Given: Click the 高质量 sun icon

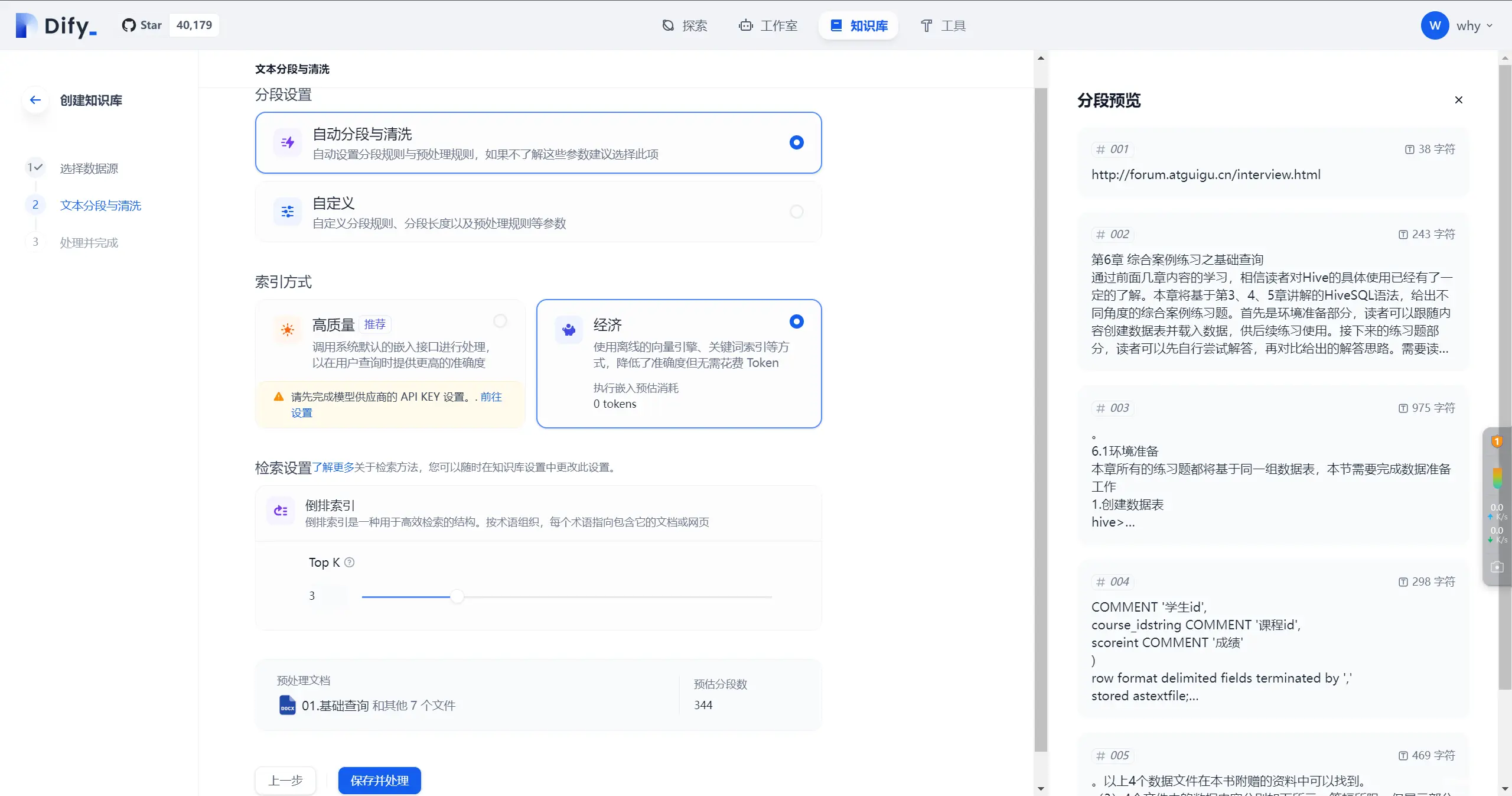Looking at the screenshot, I should [288, 329].
